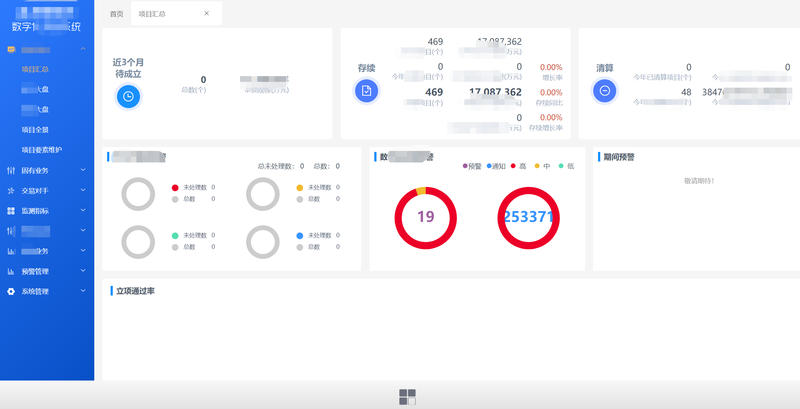The width and height of the screenshot is (800, 409).
Task: Click the star icon beside 交易对手
Action: [11, 191]
